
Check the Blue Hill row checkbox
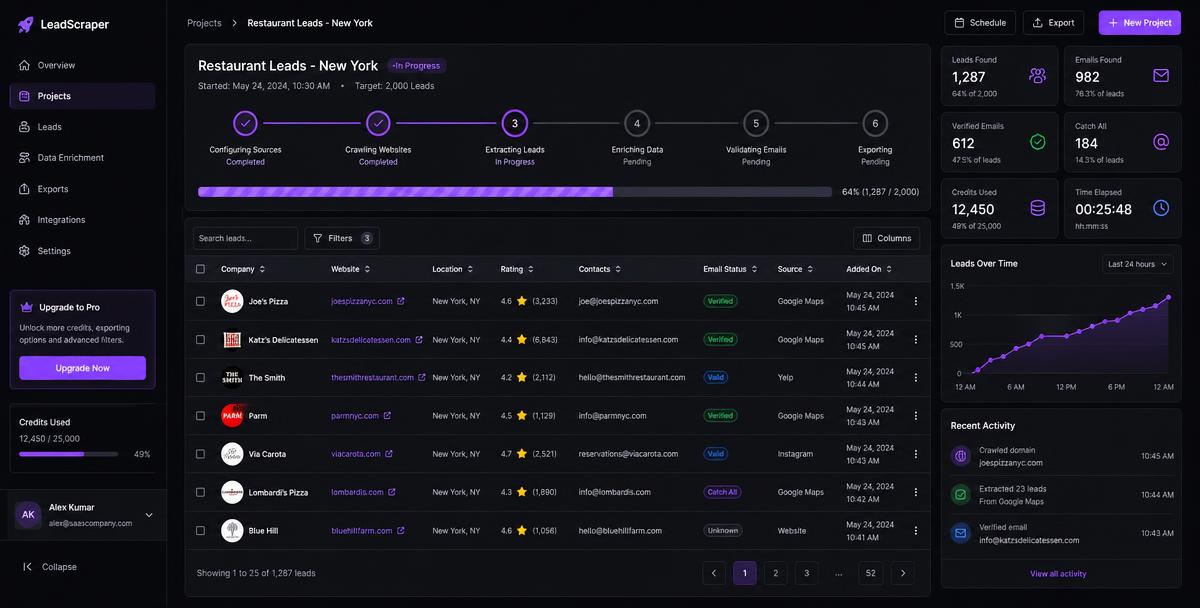pyautogui.click(x=200, y=531)
